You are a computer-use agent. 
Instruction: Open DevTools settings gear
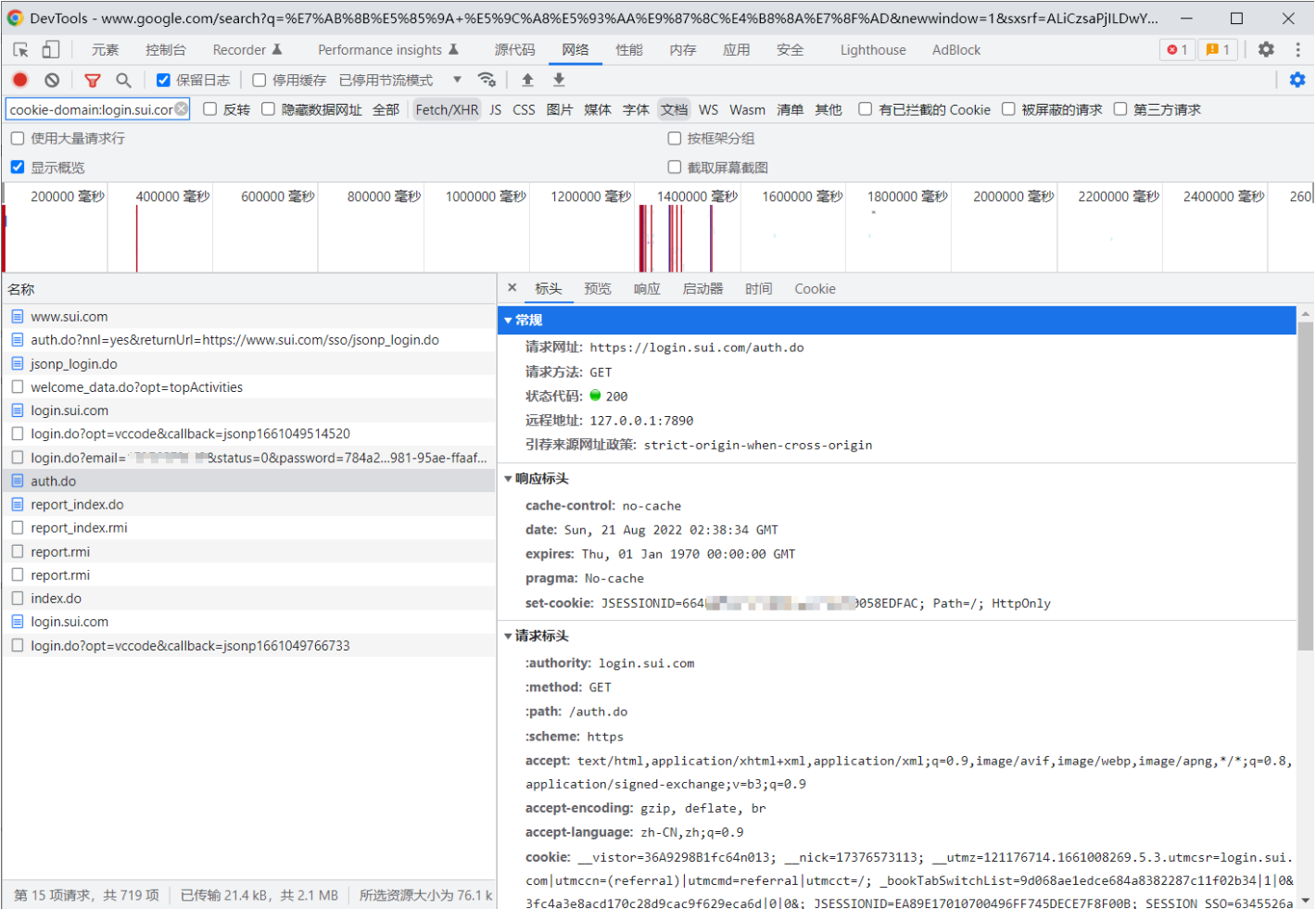tap(1266, 50)
